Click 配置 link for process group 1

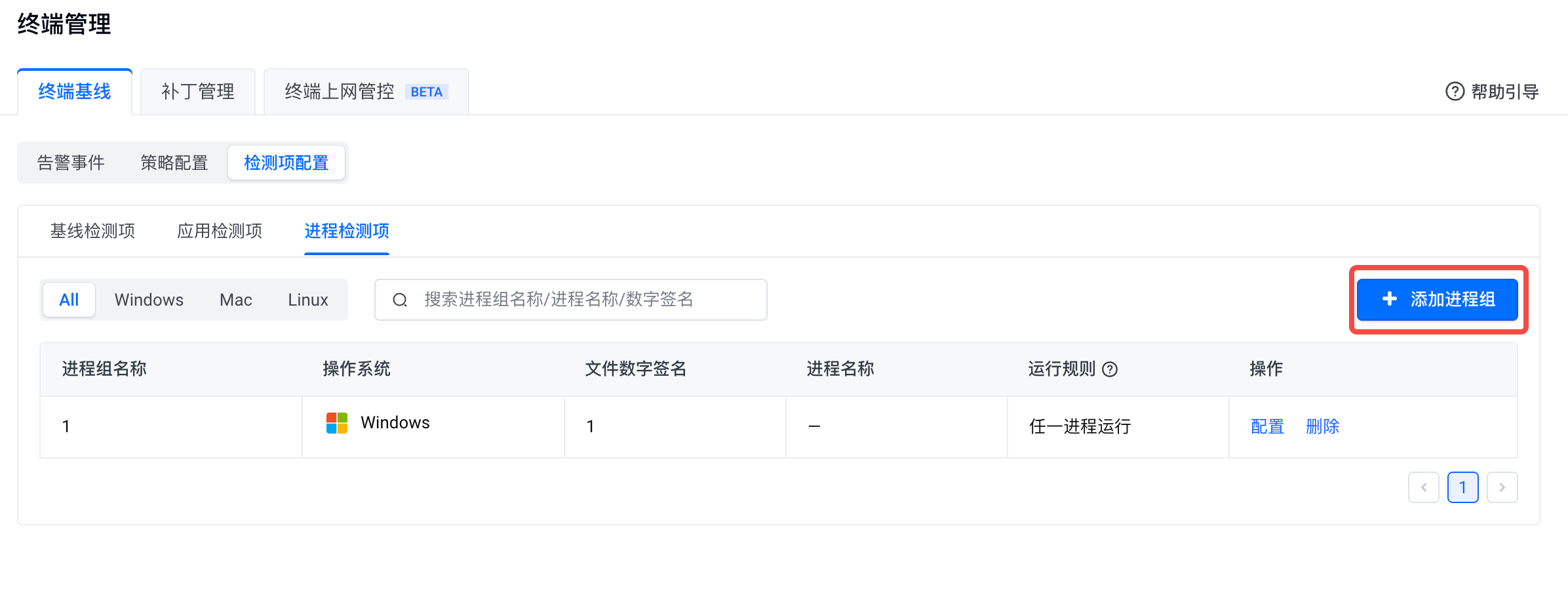[x=1267, y=427]
